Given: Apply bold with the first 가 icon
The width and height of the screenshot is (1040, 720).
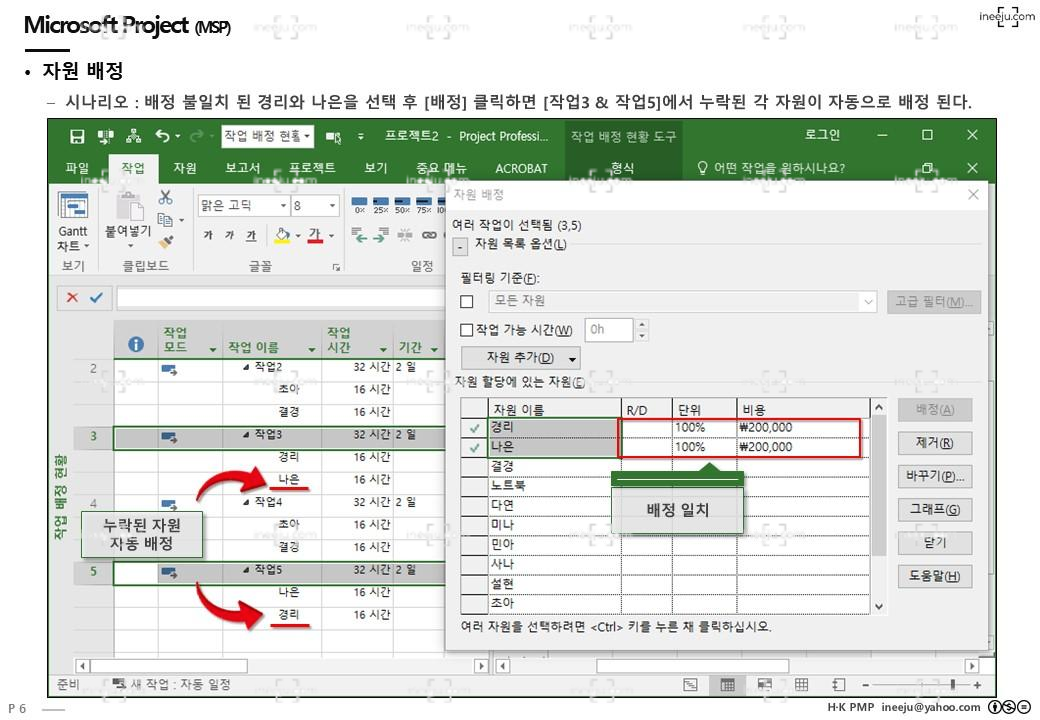Looking at the screenshot, I should click(x=208, y=235).
